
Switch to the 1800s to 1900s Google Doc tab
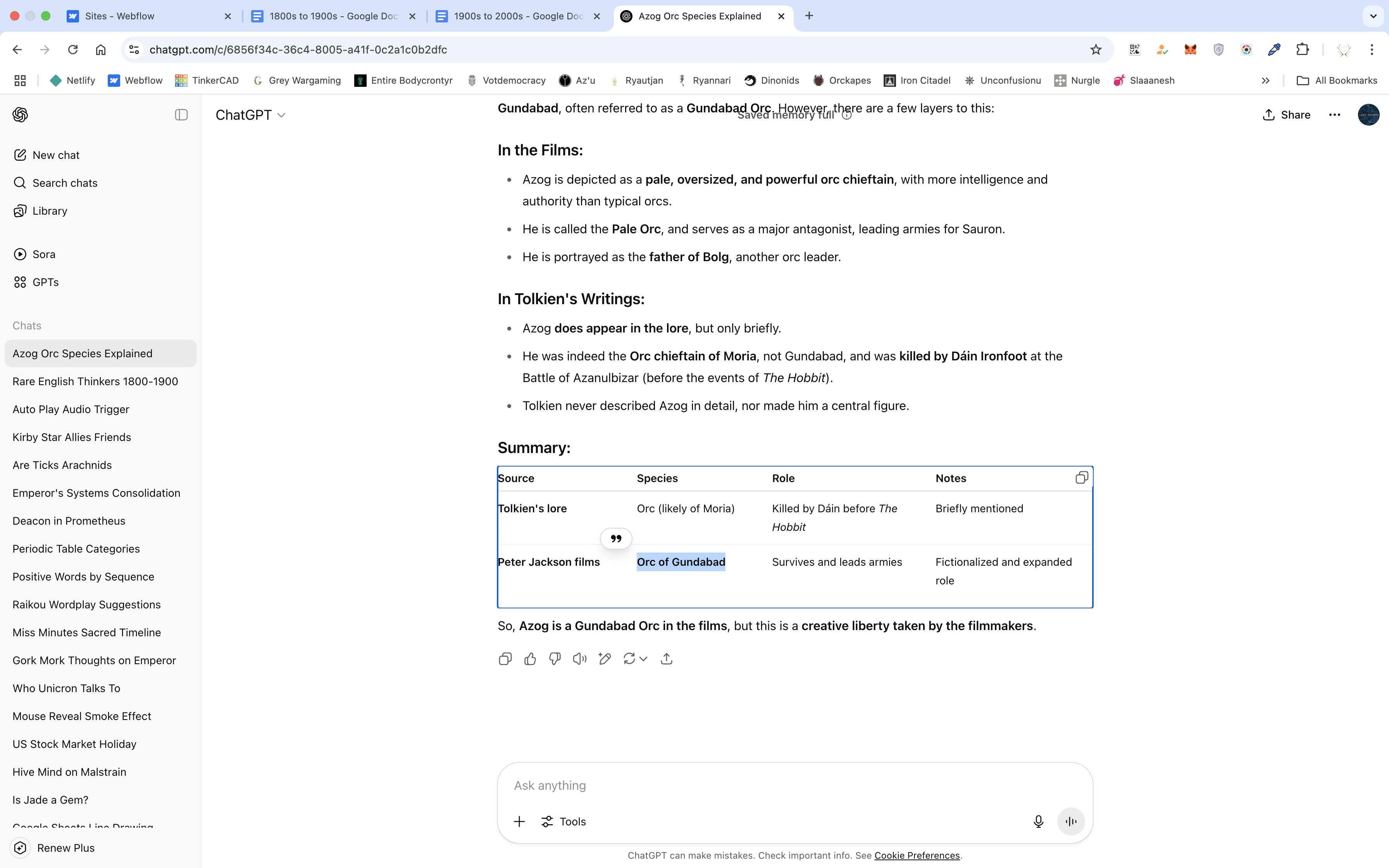click(333, 16)
